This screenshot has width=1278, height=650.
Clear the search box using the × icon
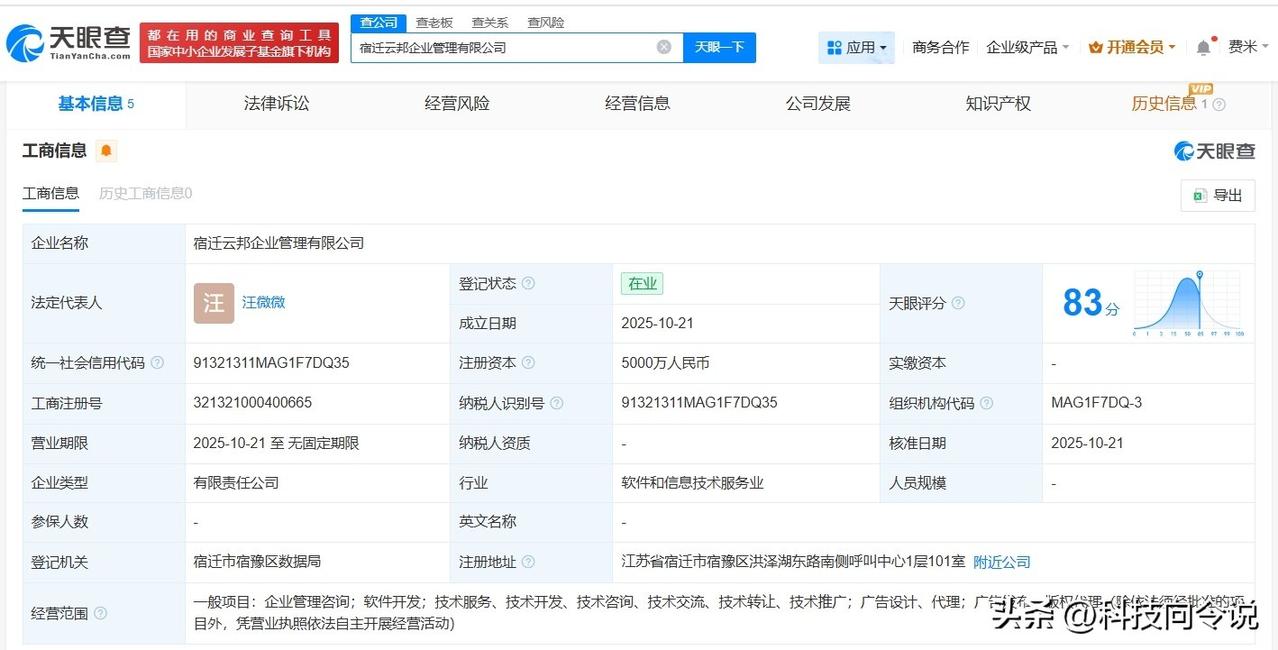663,46
